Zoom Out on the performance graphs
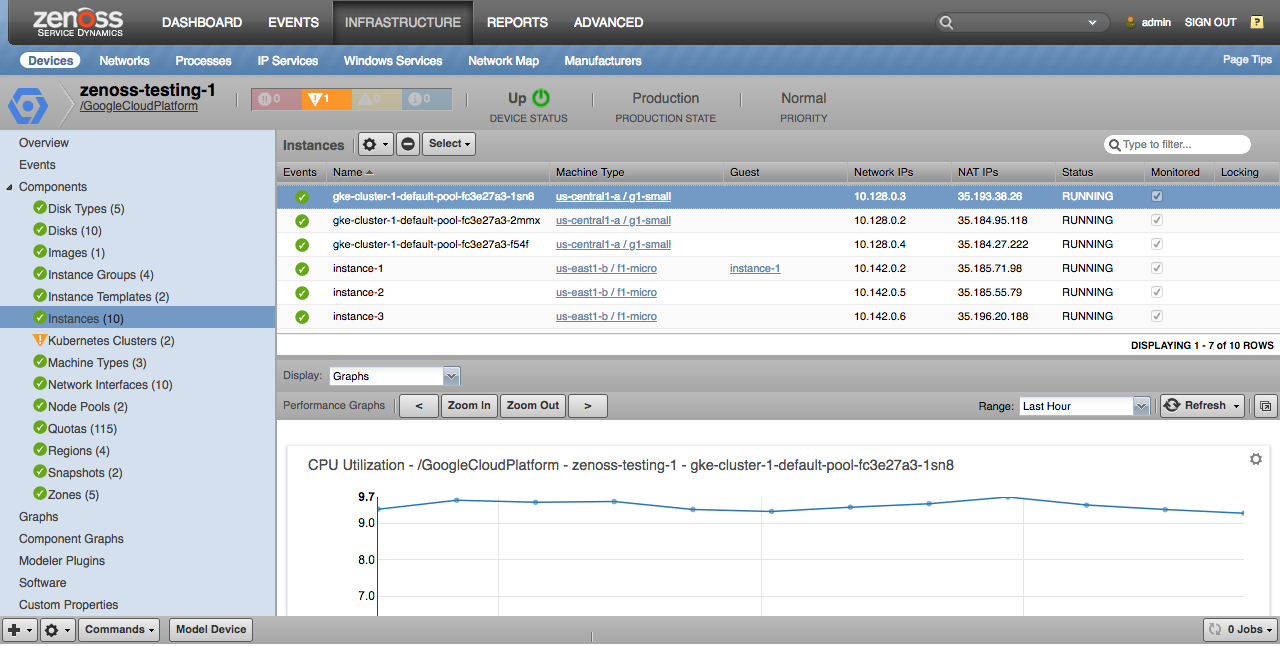1280x646 pixels. click(x=533, y=406)
